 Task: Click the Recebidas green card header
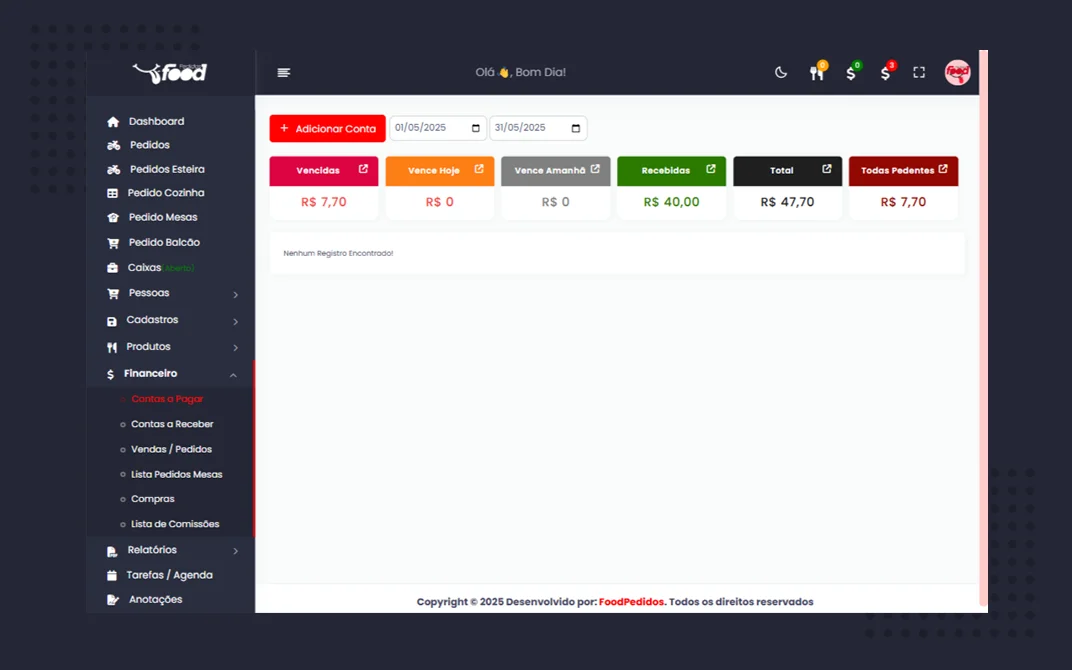click(x=671, y=171)
